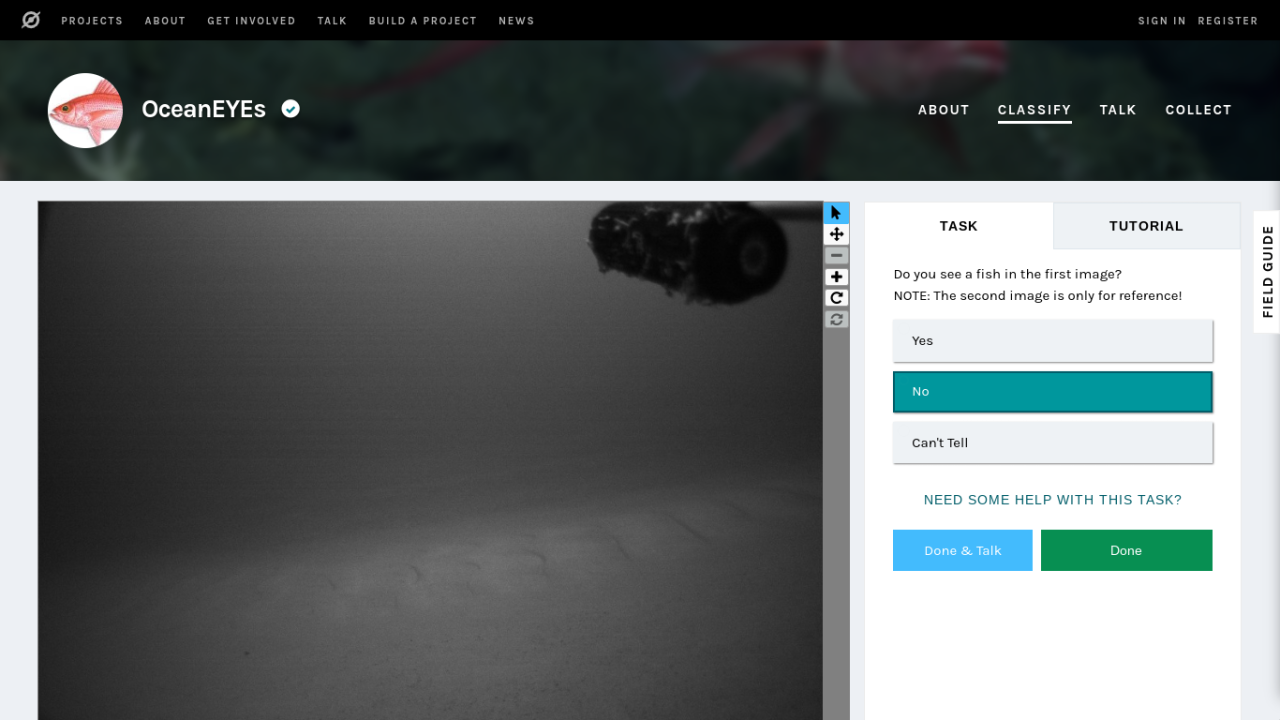1280x720 pixels.
Task: Click Need Some Help With This Task
Action: pos(1053,500)
